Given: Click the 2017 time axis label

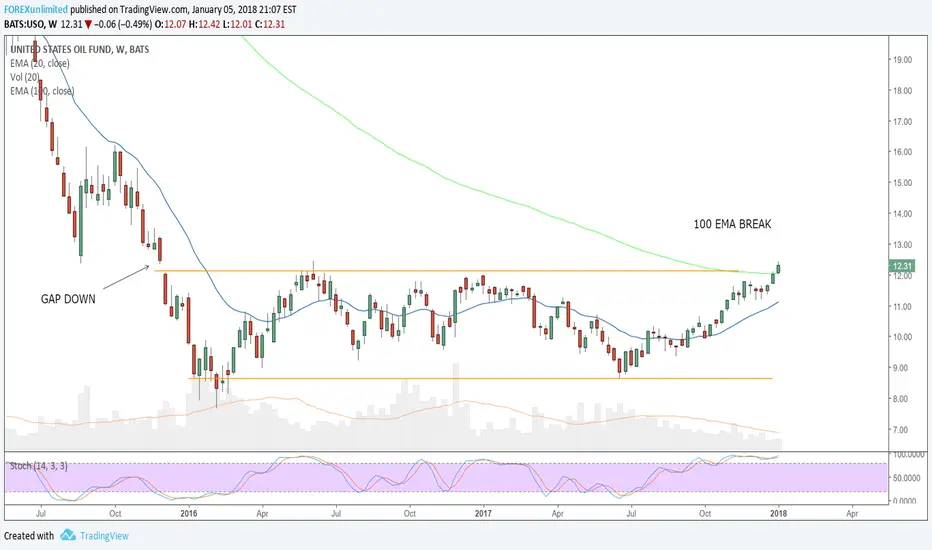Looking at the screenshot, I should coord(483,513).
